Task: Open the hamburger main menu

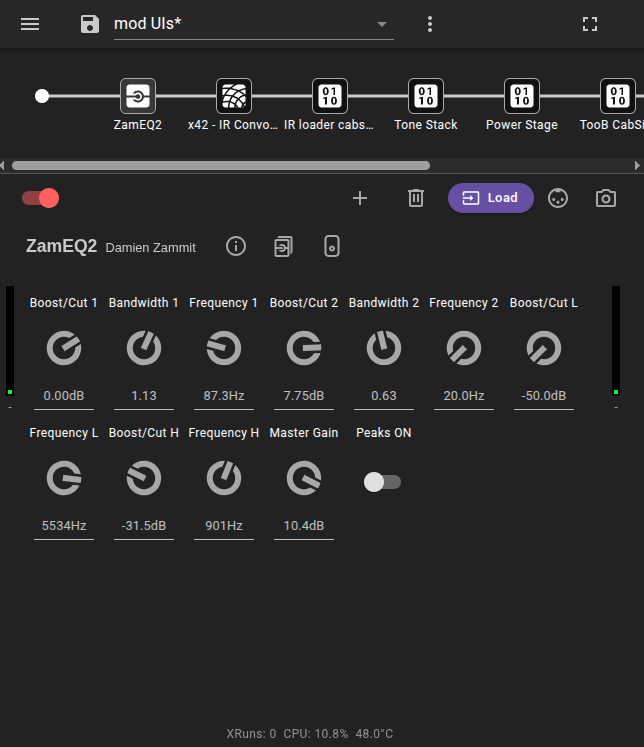Action: click(x=30, y=24)
